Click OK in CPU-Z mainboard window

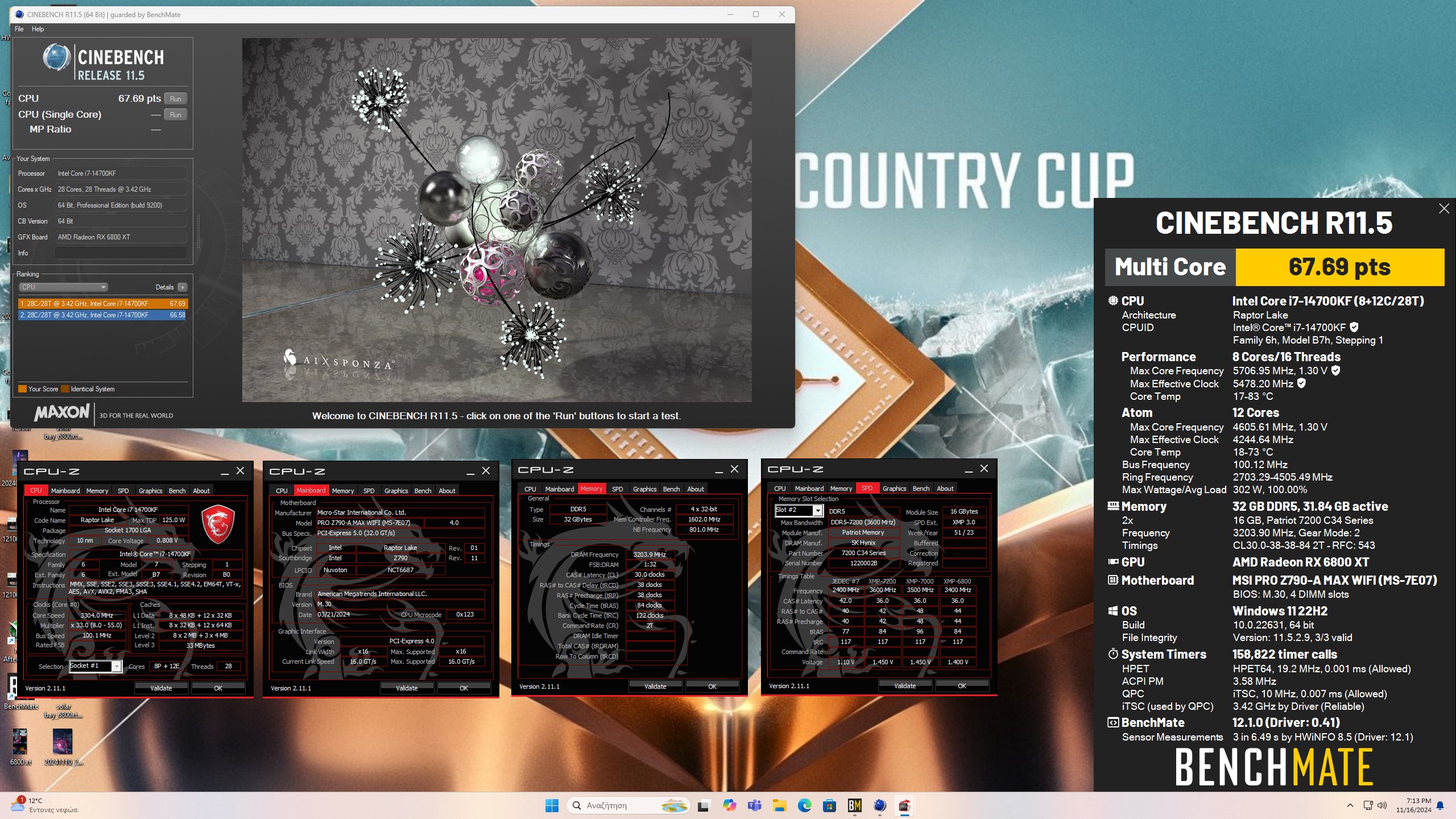tap(464, 688)
